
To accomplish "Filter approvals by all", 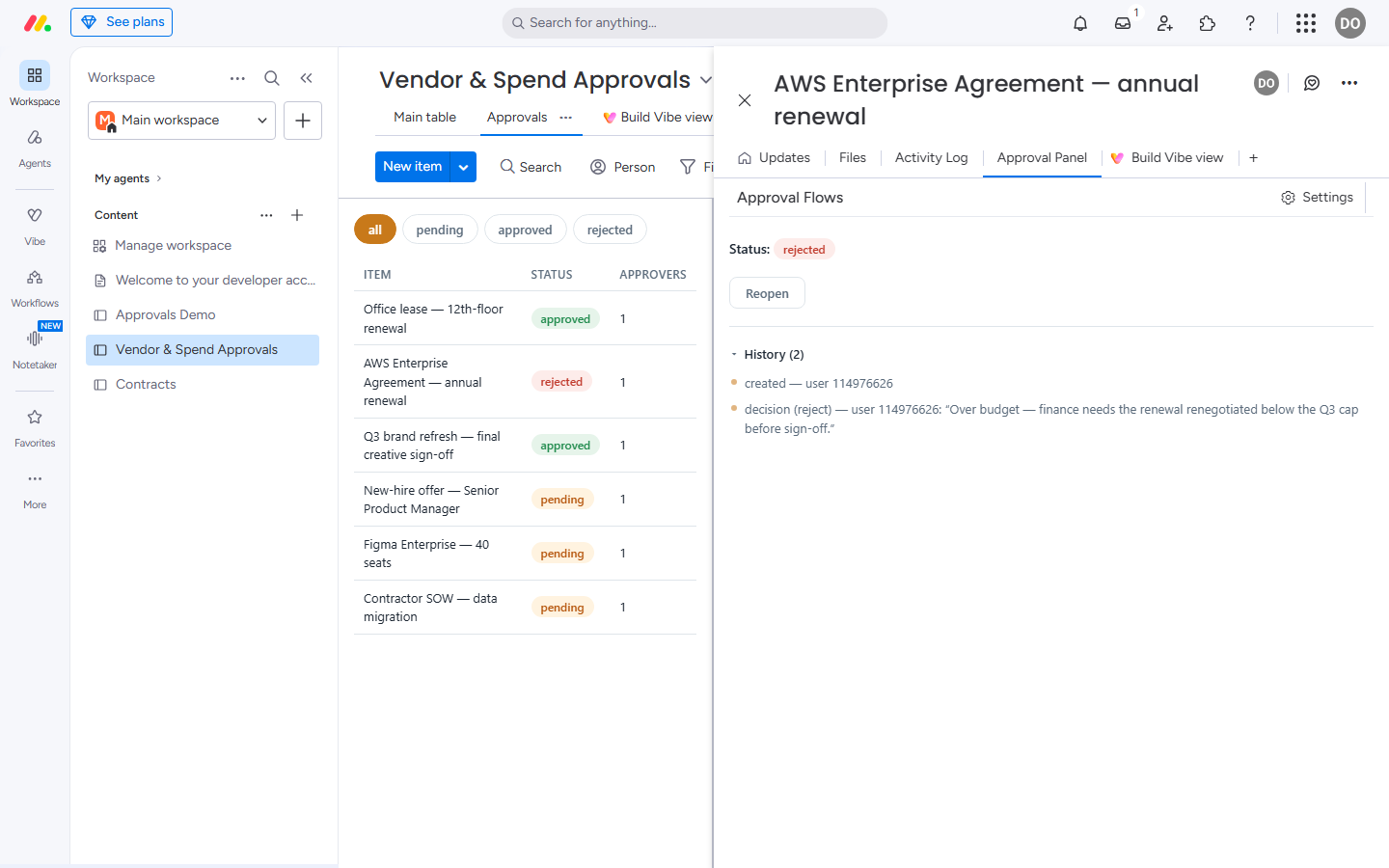I will tap(375, 230).
